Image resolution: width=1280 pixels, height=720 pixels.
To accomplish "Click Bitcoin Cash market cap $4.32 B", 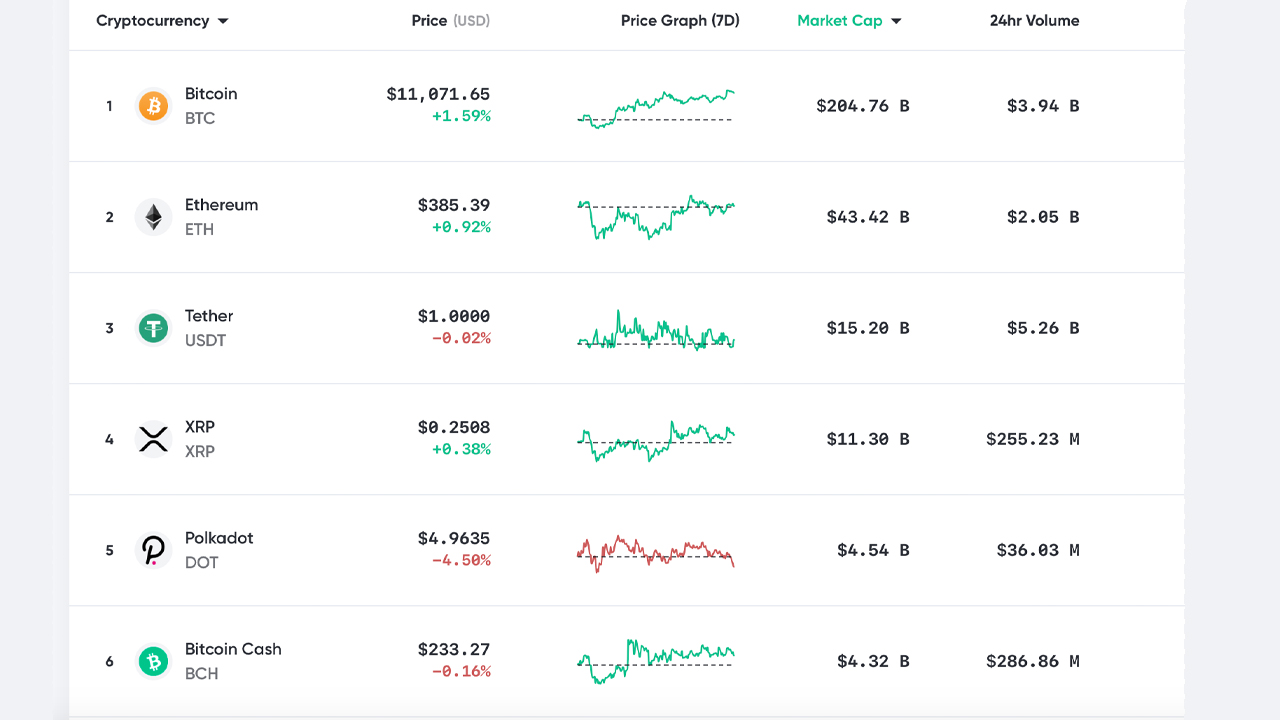I will (x=873, y=661).
